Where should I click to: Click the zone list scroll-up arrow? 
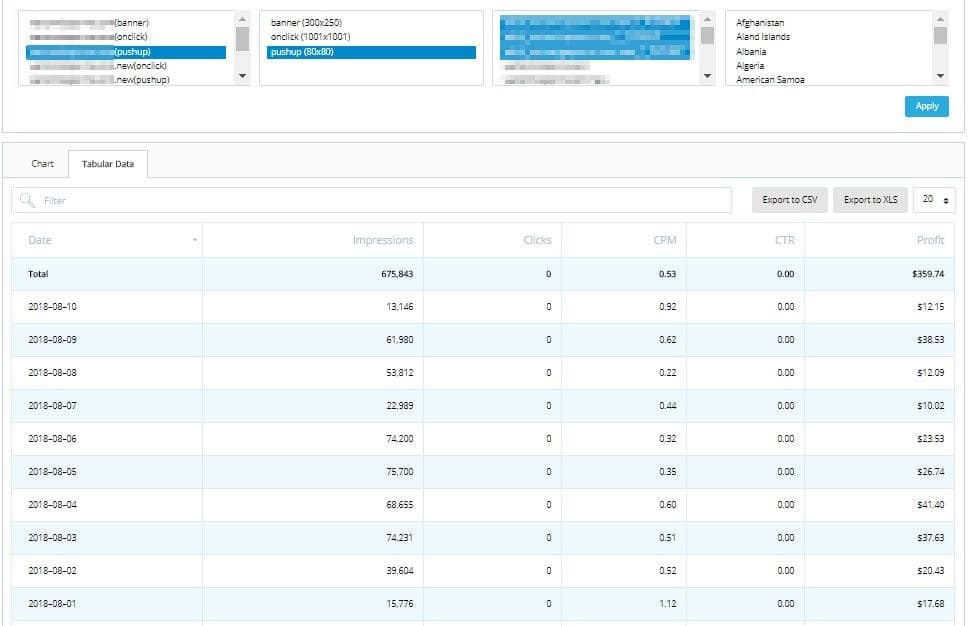click(242, 19)
